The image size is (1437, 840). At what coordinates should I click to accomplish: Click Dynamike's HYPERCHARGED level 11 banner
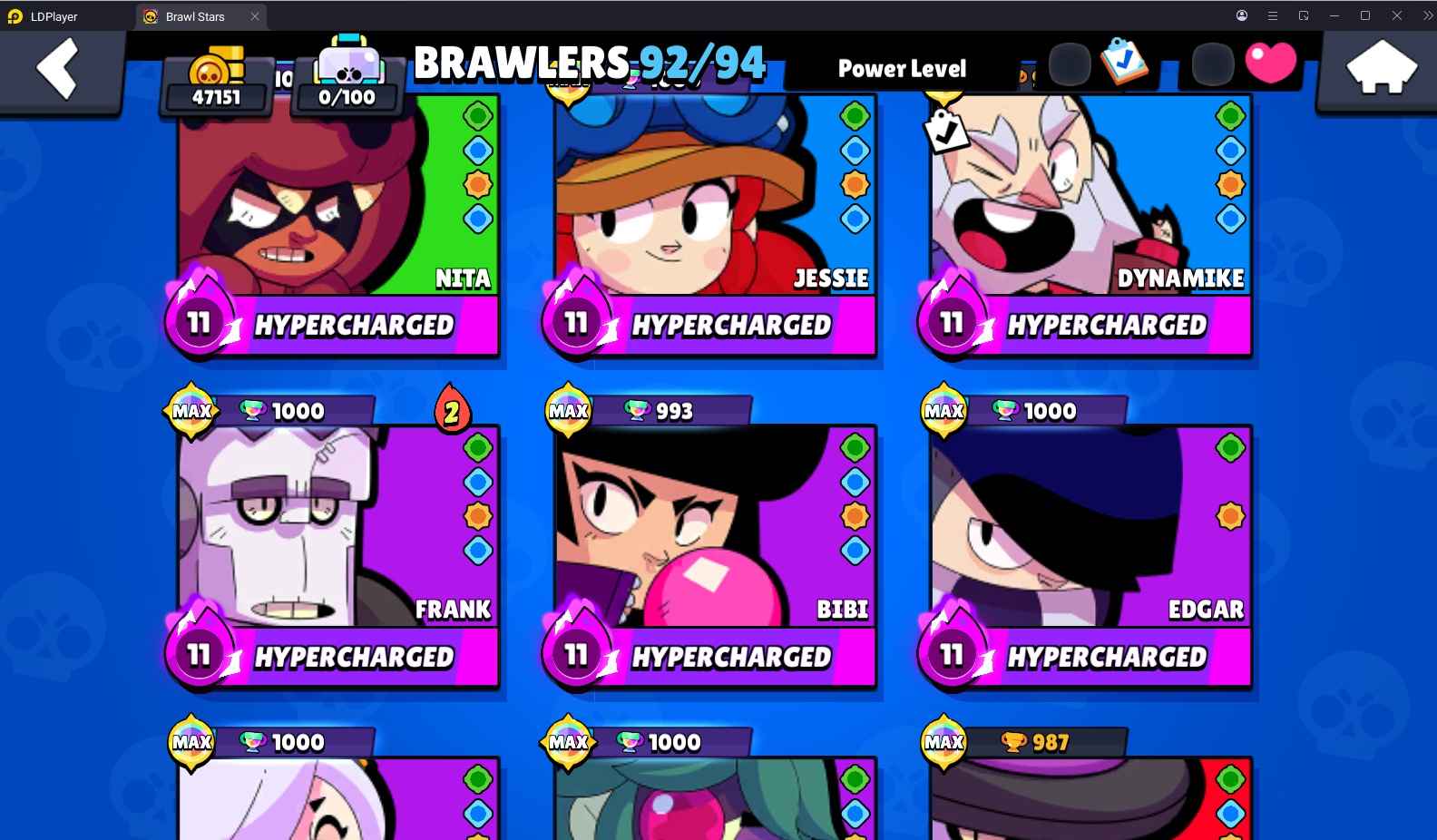(x=1086, y=325)
